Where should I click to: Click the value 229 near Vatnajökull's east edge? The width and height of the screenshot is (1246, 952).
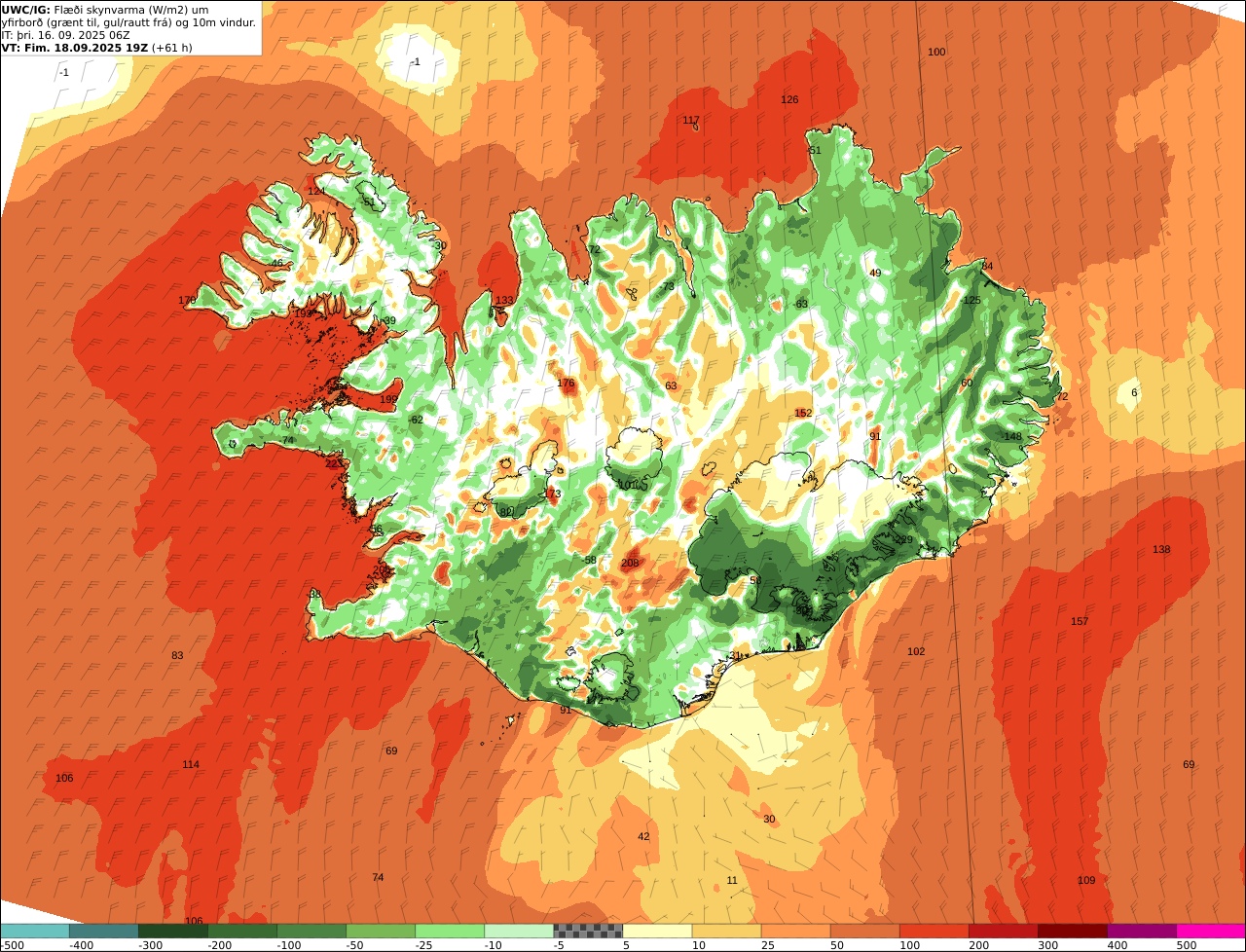[904, 540]
